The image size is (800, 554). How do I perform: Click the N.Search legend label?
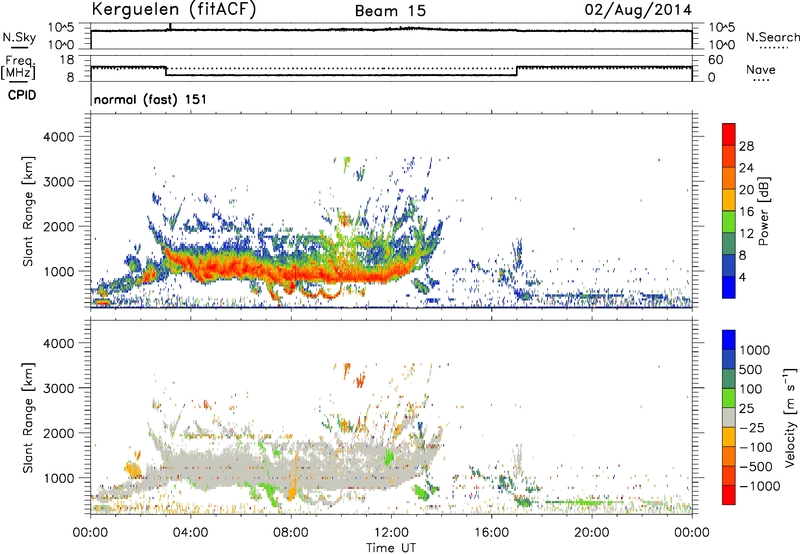772,37
